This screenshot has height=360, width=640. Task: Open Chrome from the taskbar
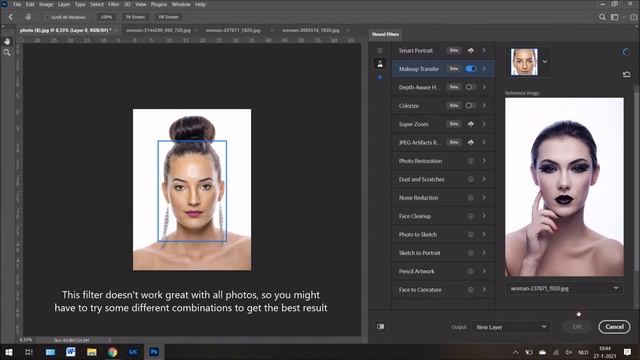point(112,352)
